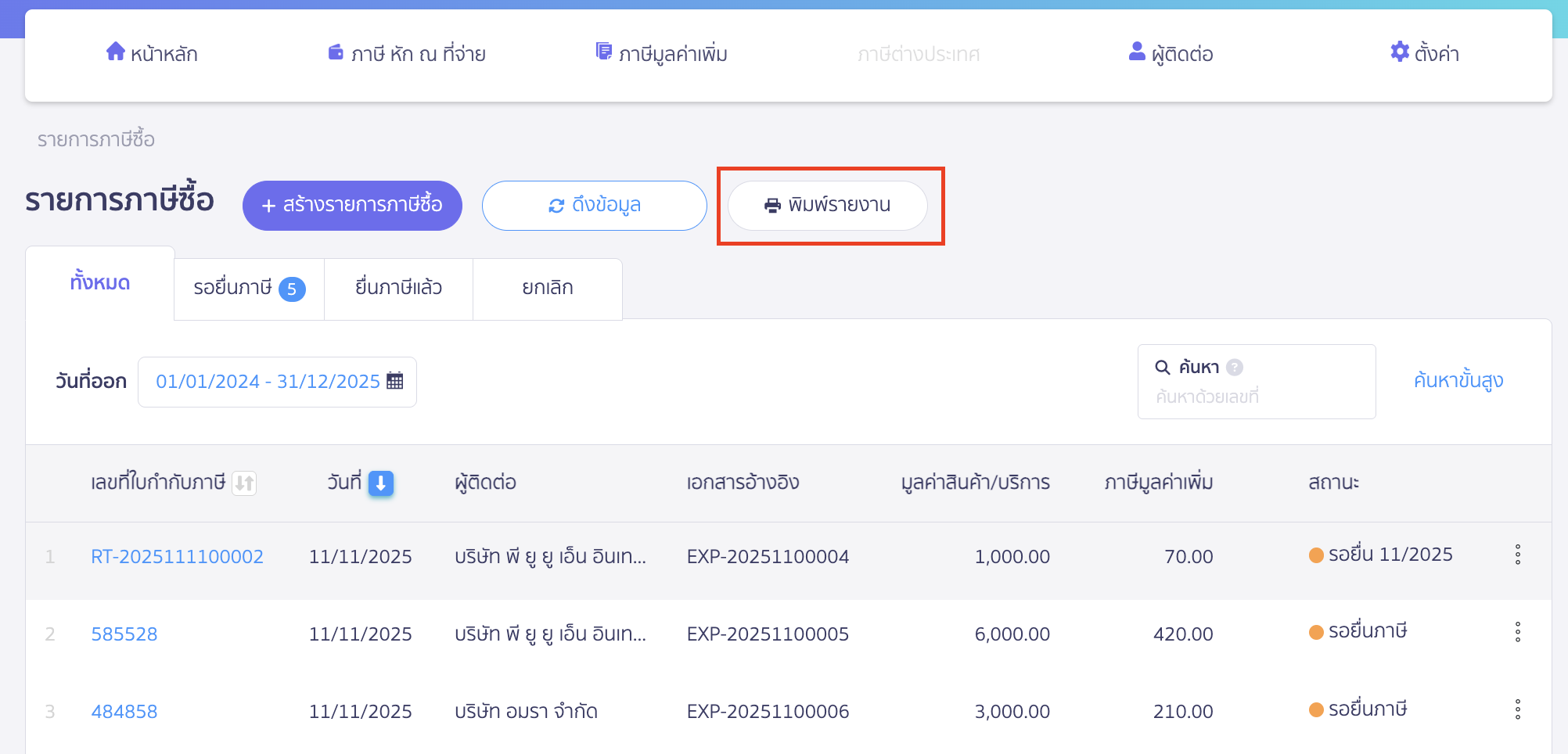Select the ยื่นภาษีแล้ว tab

point(398,289)
